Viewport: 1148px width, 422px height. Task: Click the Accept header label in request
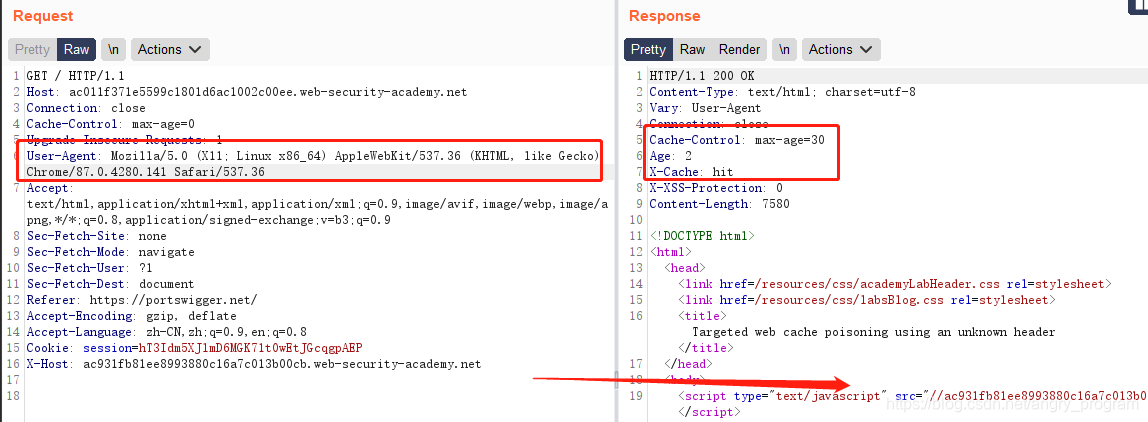[x=48, y=188]
